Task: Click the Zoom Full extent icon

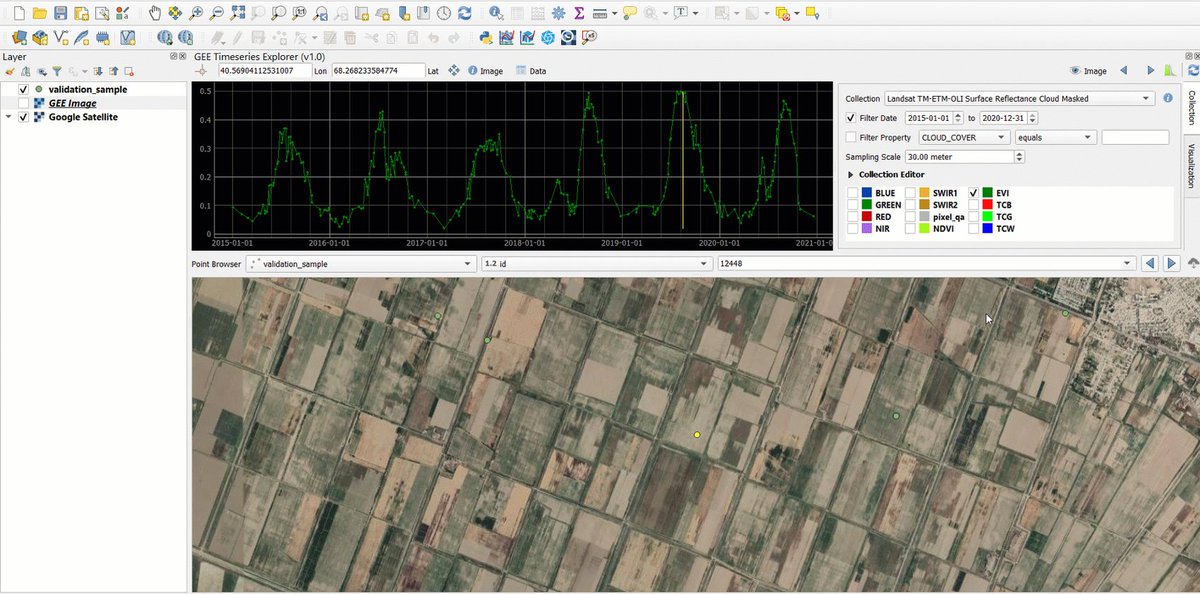Action: tap(237, 13)
